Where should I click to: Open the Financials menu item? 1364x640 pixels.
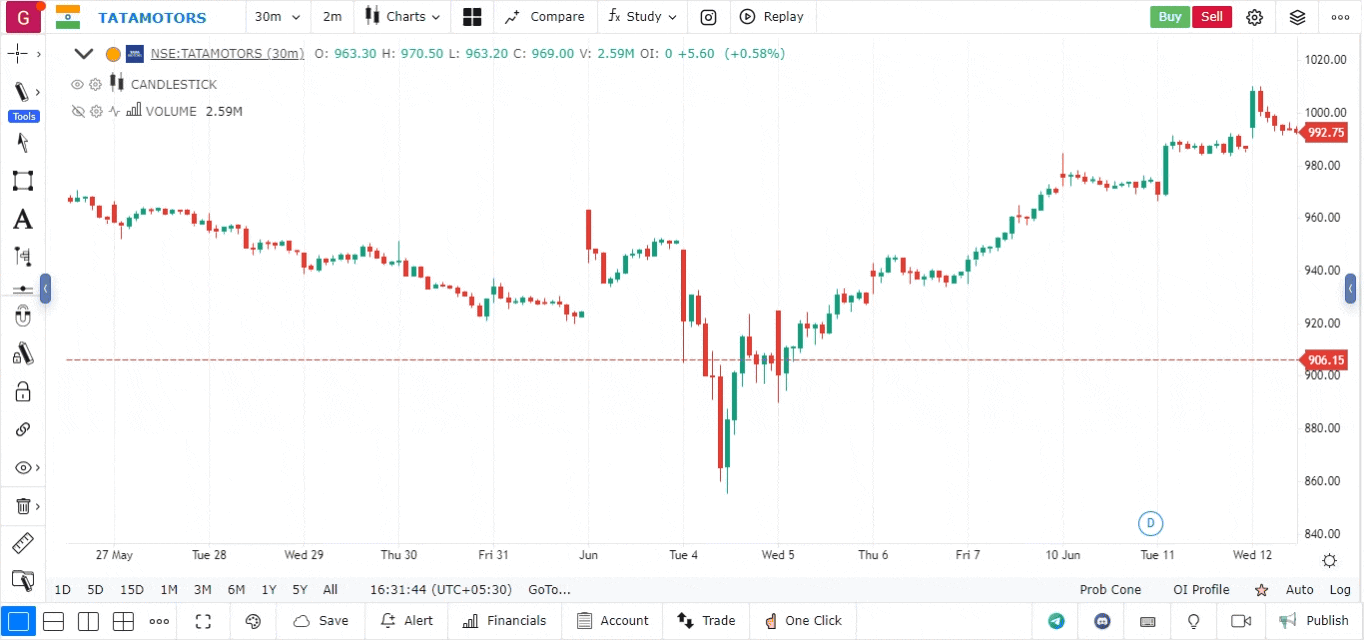coord(505,621)
